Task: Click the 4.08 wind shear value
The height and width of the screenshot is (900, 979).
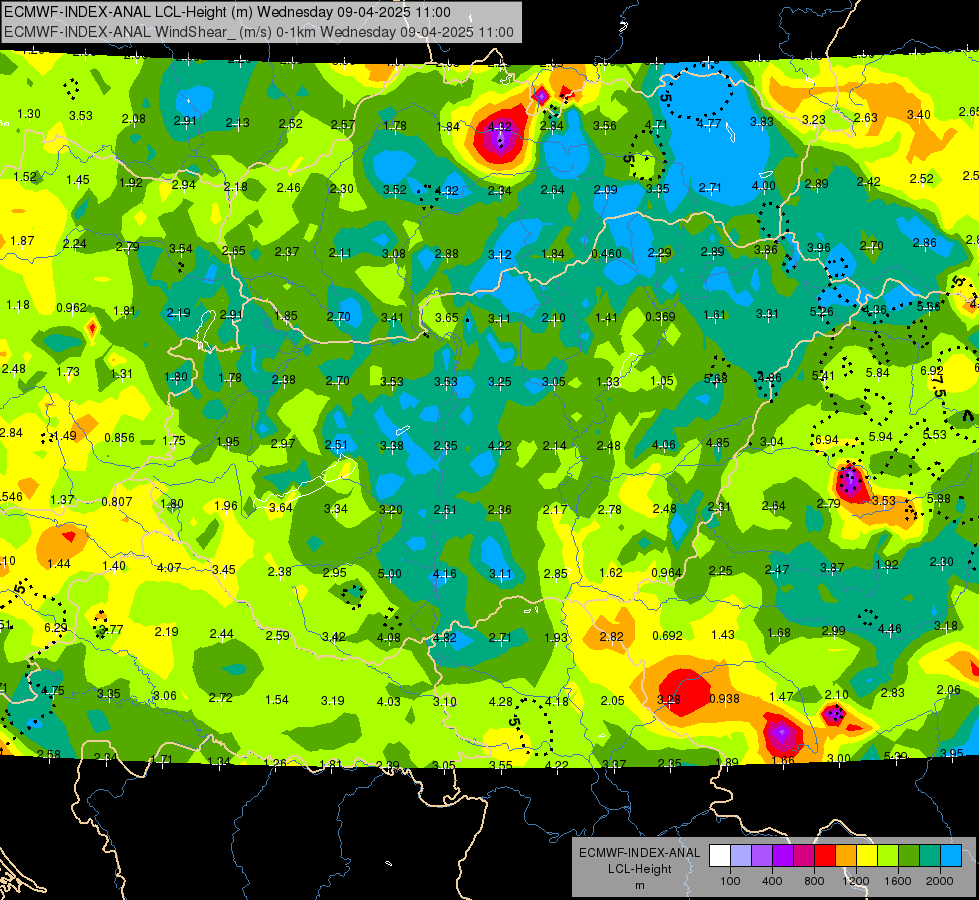Action: click(388, 638)
